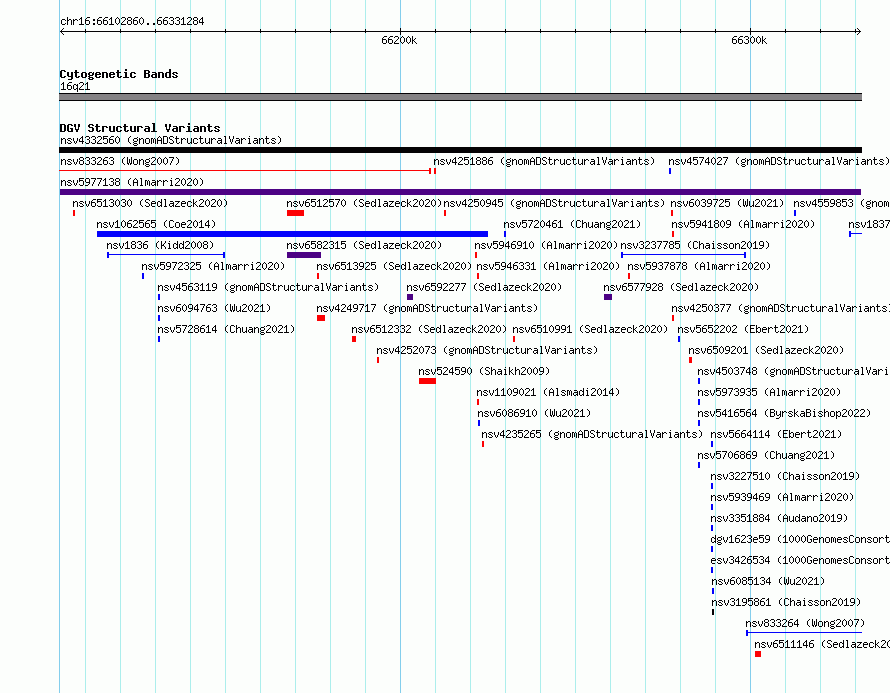Click the red nsv524590 variant block
The image size is (890, 693).
pos(427,381)
